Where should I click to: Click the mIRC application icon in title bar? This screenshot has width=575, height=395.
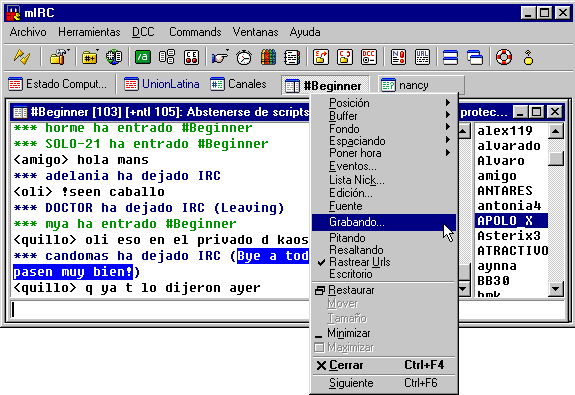coord(14,13)
